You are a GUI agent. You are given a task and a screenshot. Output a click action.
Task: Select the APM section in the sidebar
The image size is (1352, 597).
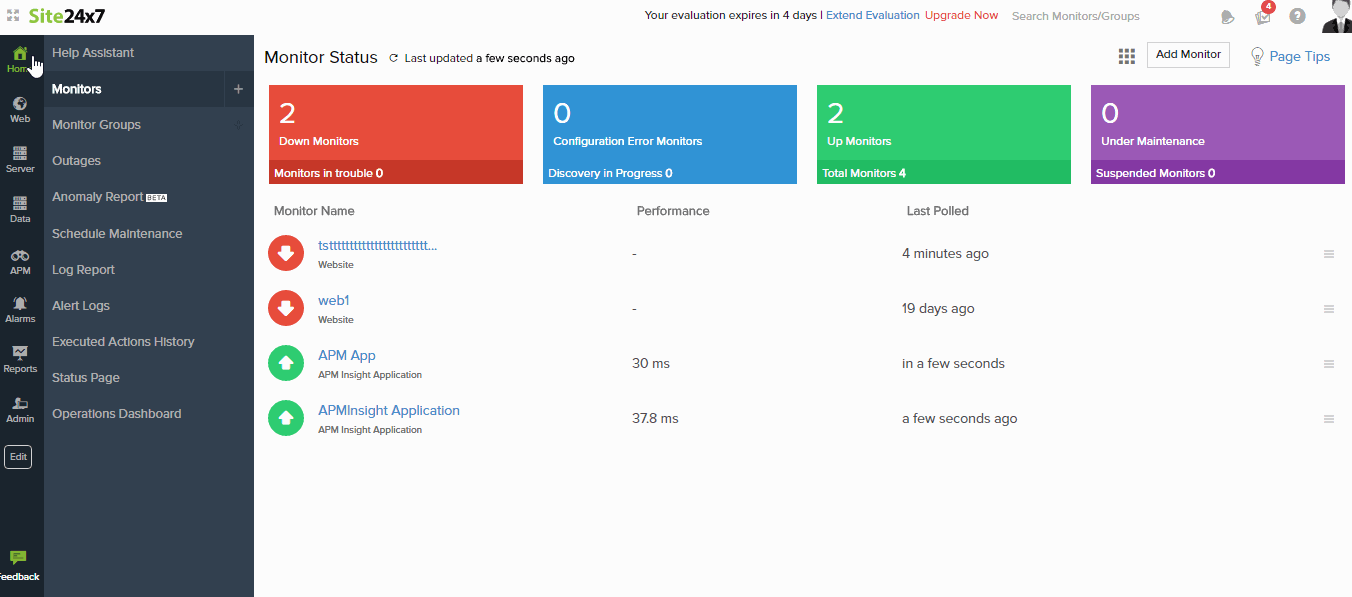(x=20, y=260)
